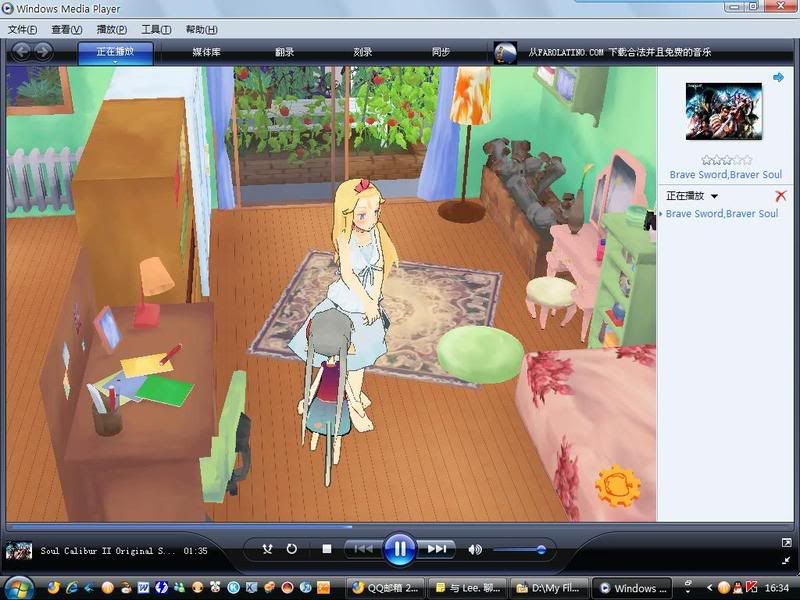Stop the playing track

pos(327,549)
